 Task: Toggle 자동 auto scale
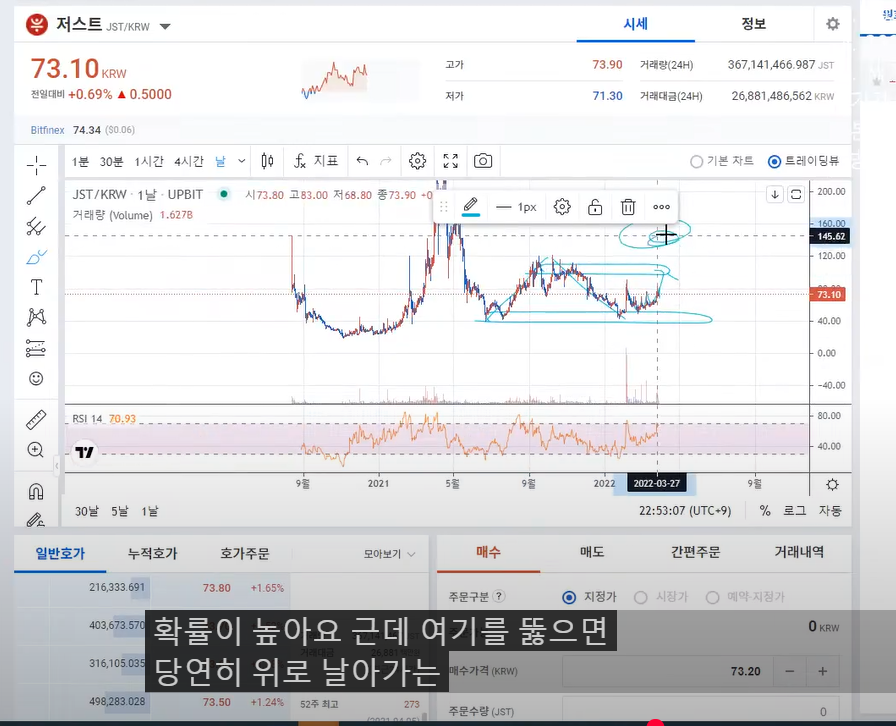pos(830,510)
